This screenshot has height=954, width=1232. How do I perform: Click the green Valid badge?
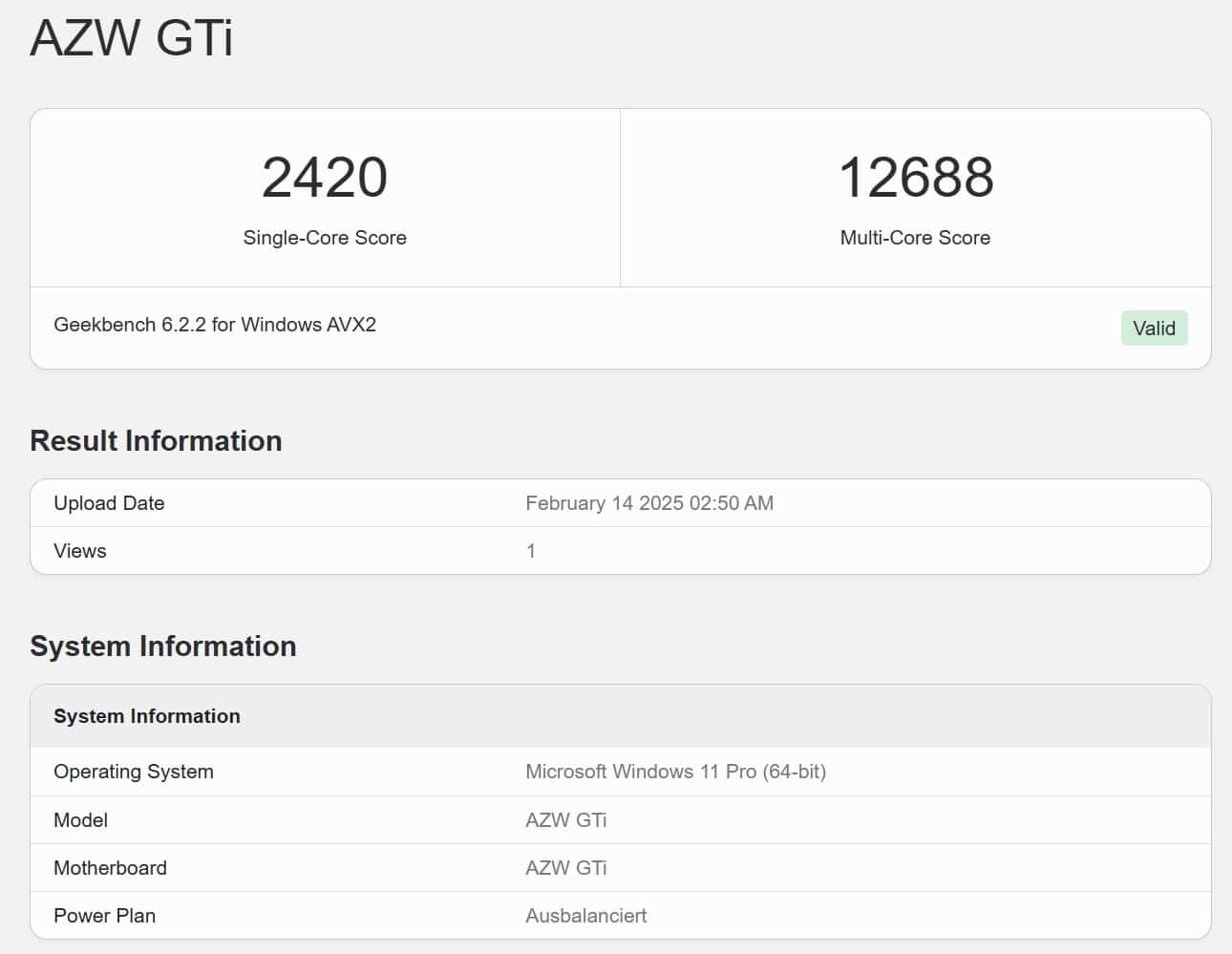pyautogui.click(x=1154, y=329)
